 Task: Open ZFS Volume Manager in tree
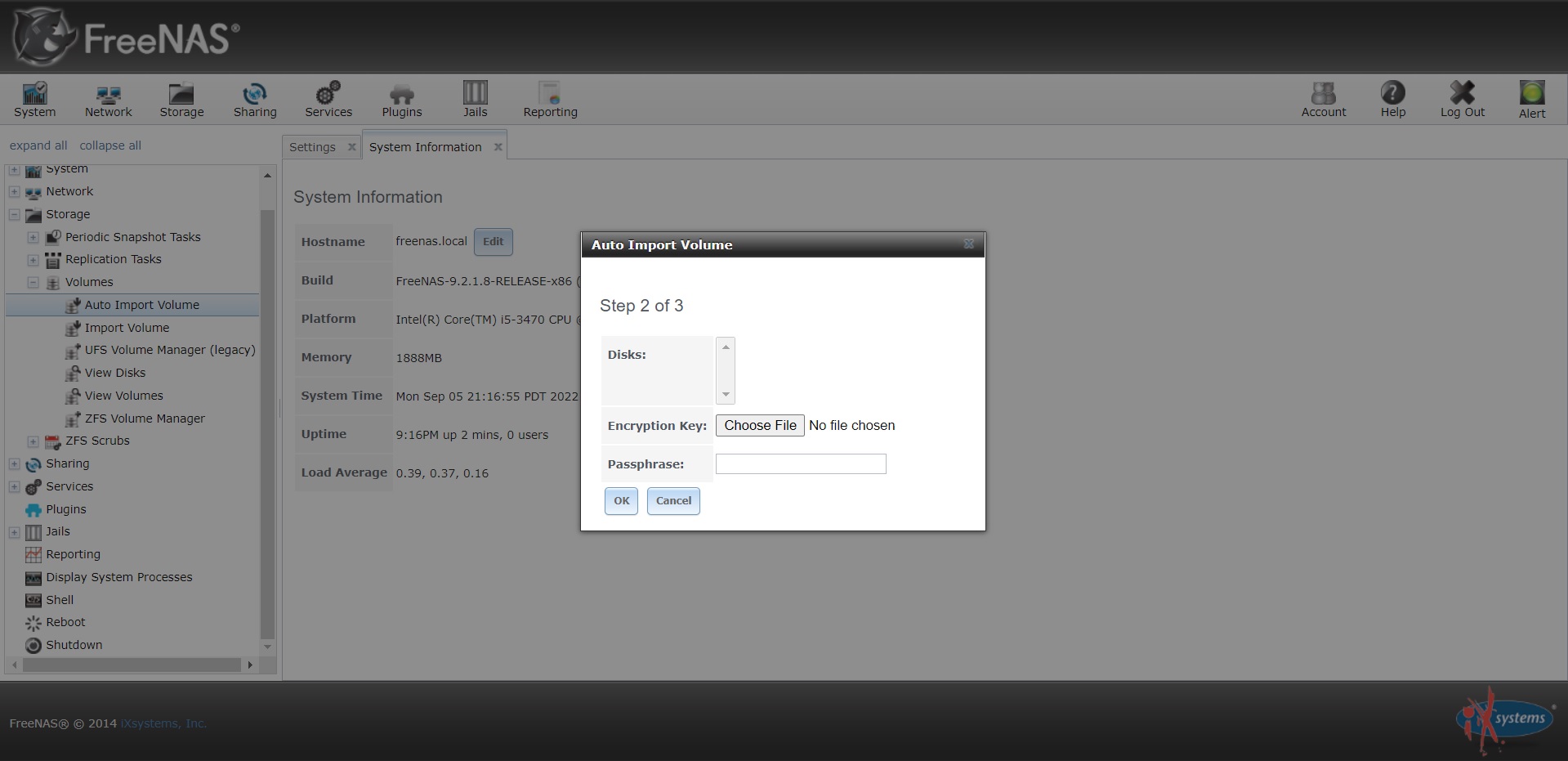point(145,419)
